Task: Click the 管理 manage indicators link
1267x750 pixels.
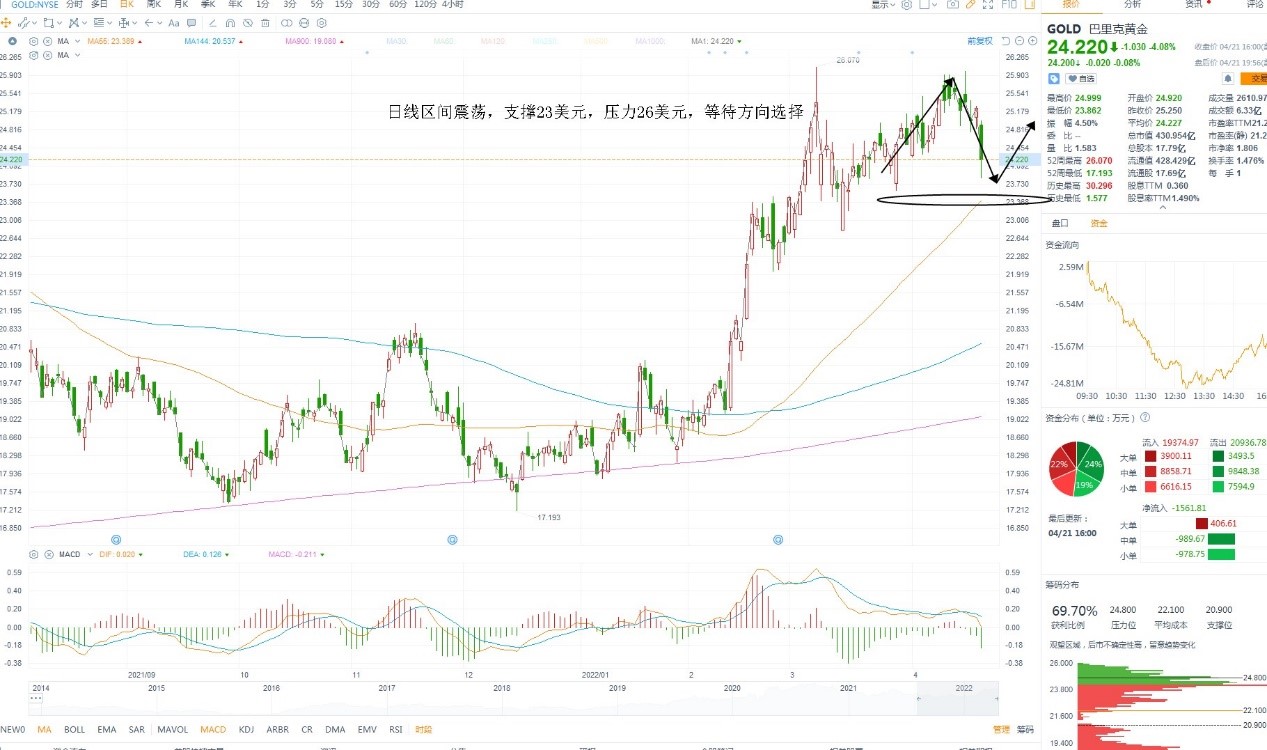Action: coord(1000,730)
